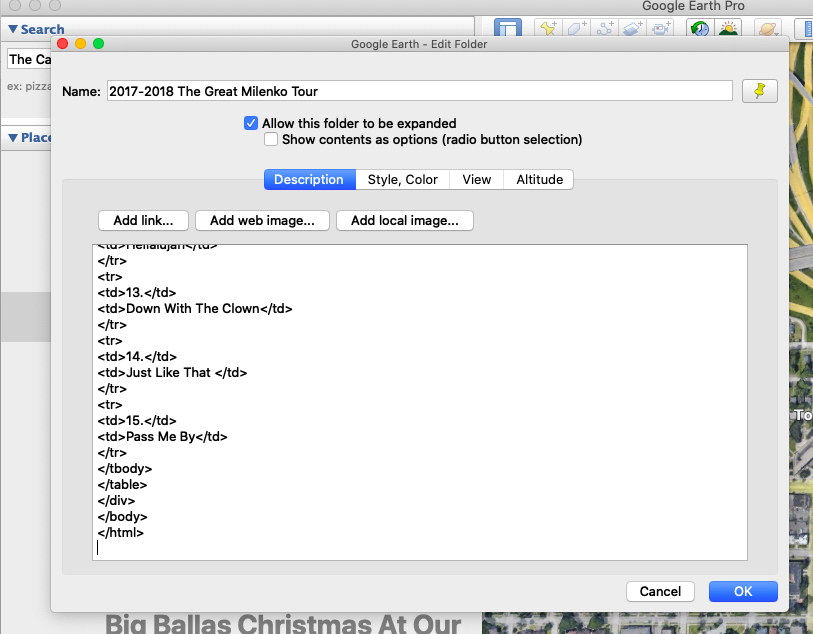Zoom the Edit Folder dialog with green button
The width and height of the screenshot is (813, 634).
[x=99, y=44]
